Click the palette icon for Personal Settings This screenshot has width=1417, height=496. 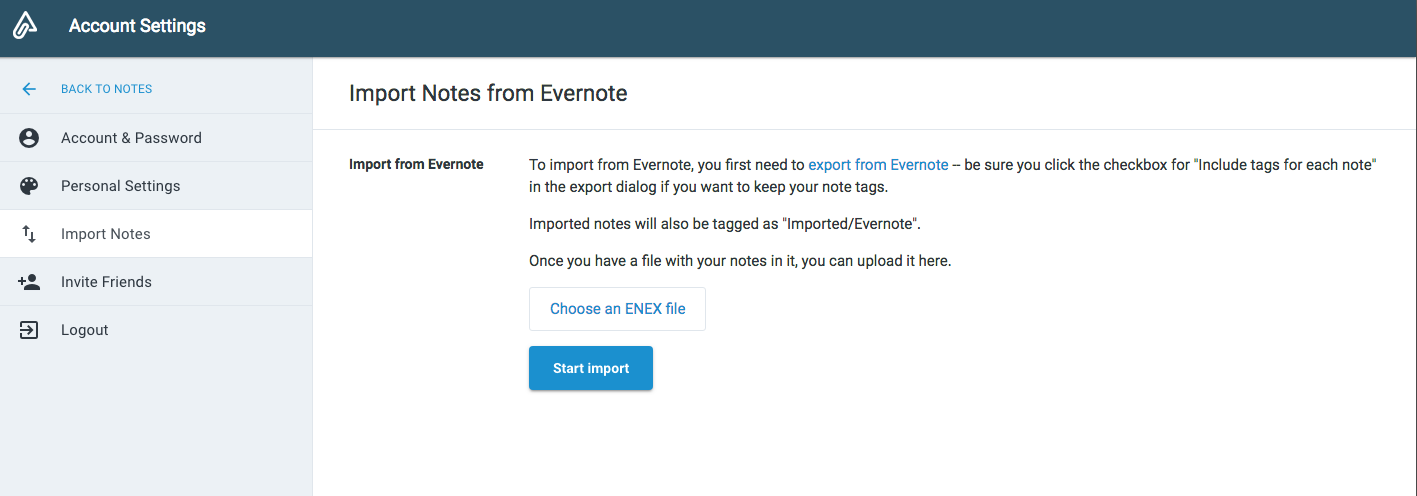click(29, 186)
